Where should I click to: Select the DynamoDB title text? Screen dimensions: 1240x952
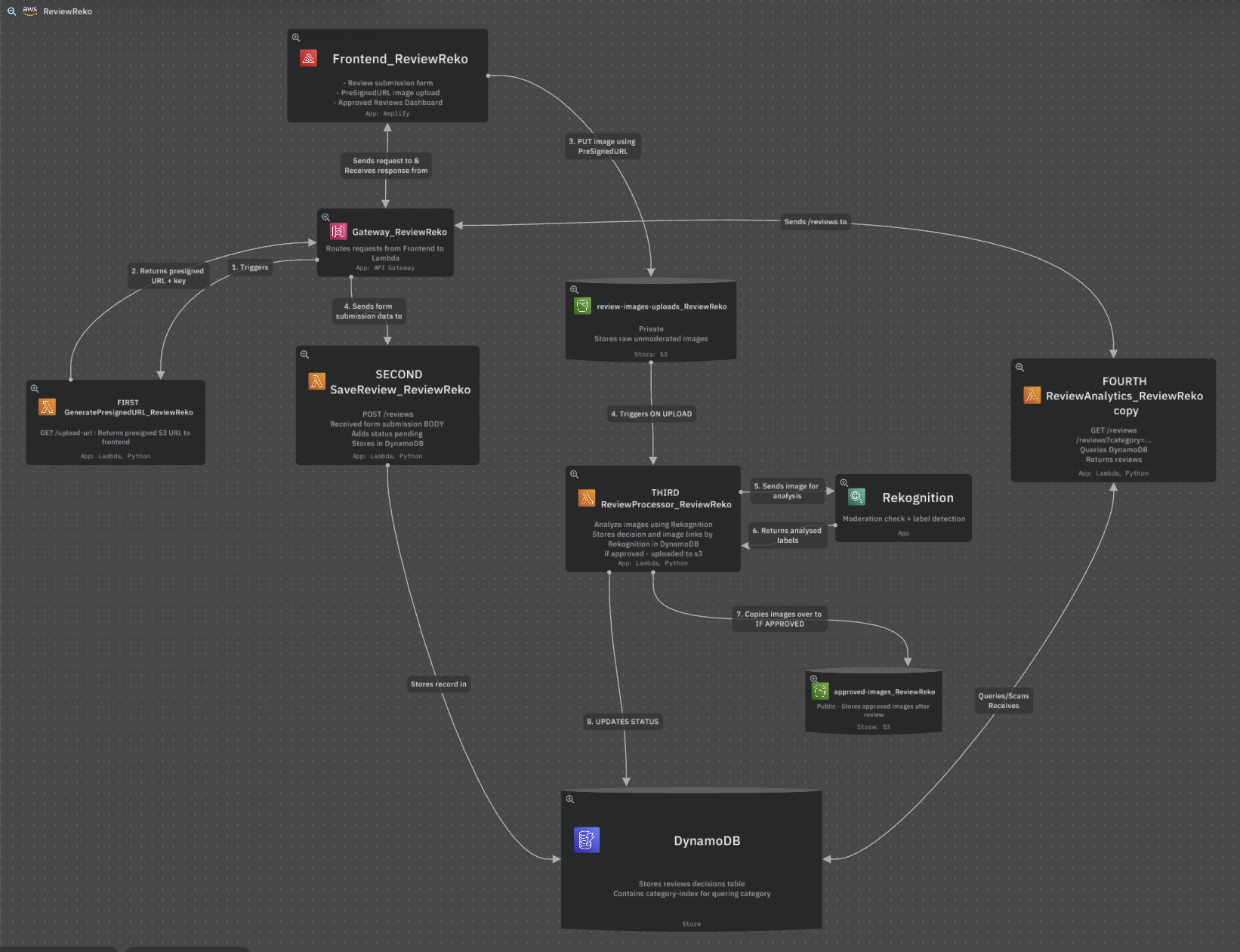tap(707, 841)
